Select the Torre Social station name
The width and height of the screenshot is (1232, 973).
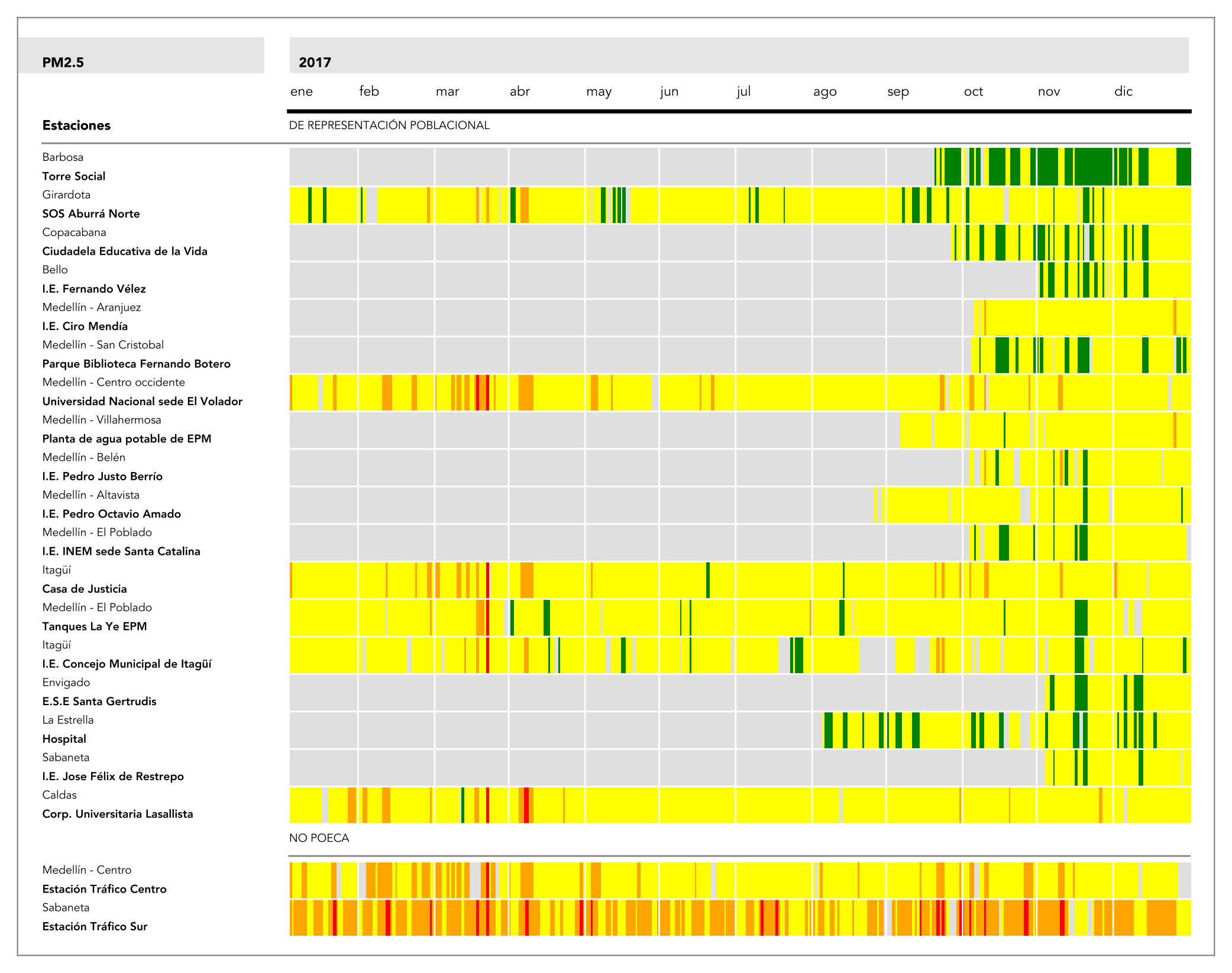point(73,176)
